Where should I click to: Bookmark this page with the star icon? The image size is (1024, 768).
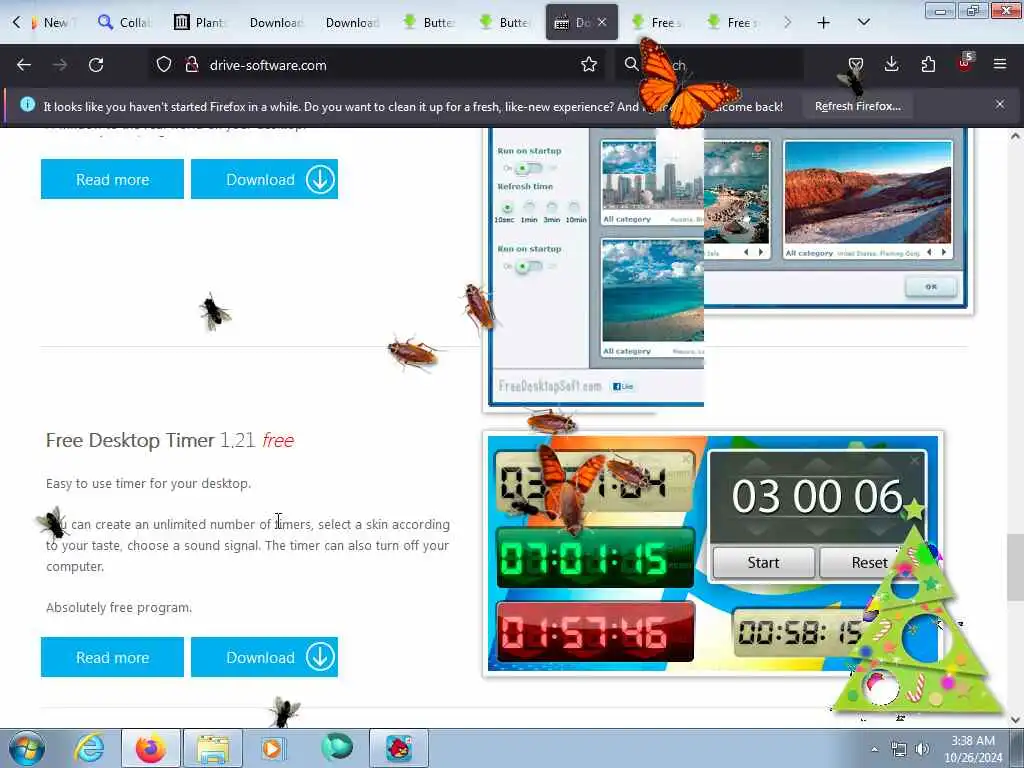coord(588,65)
